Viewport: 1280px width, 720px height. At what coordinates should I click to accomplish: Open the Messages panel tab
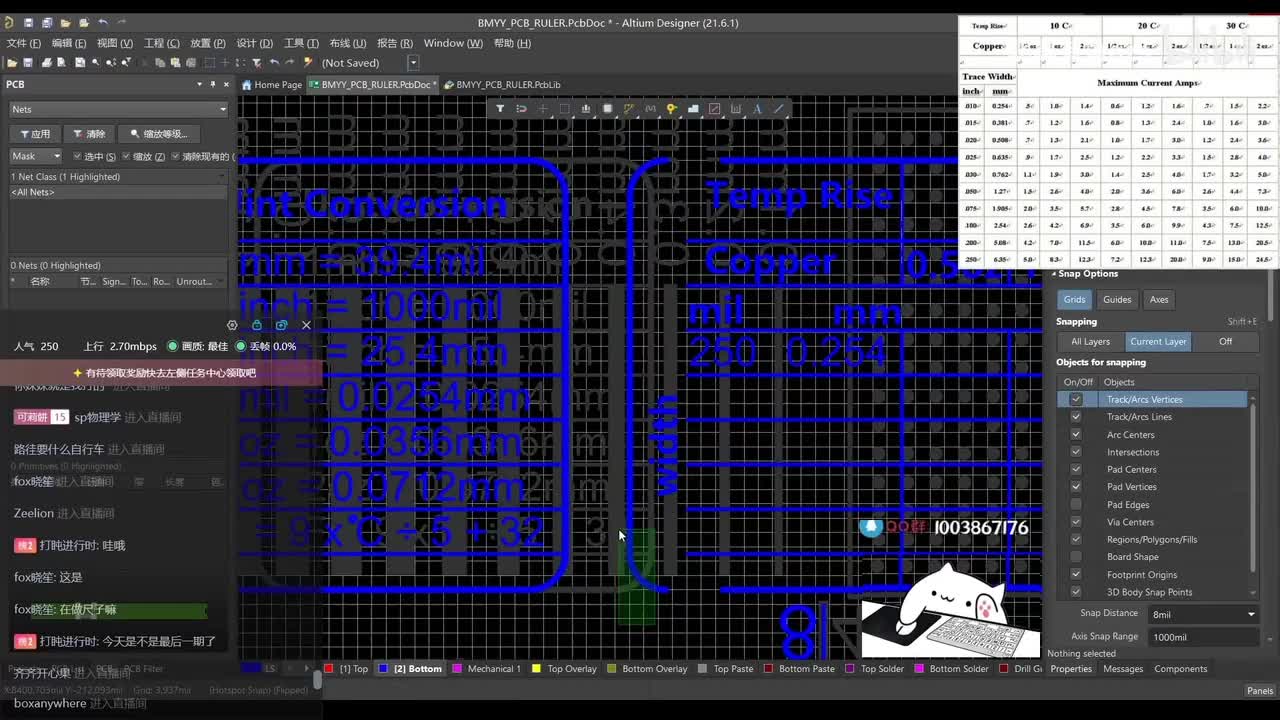pyautogui.click(x=1123, y=669)
